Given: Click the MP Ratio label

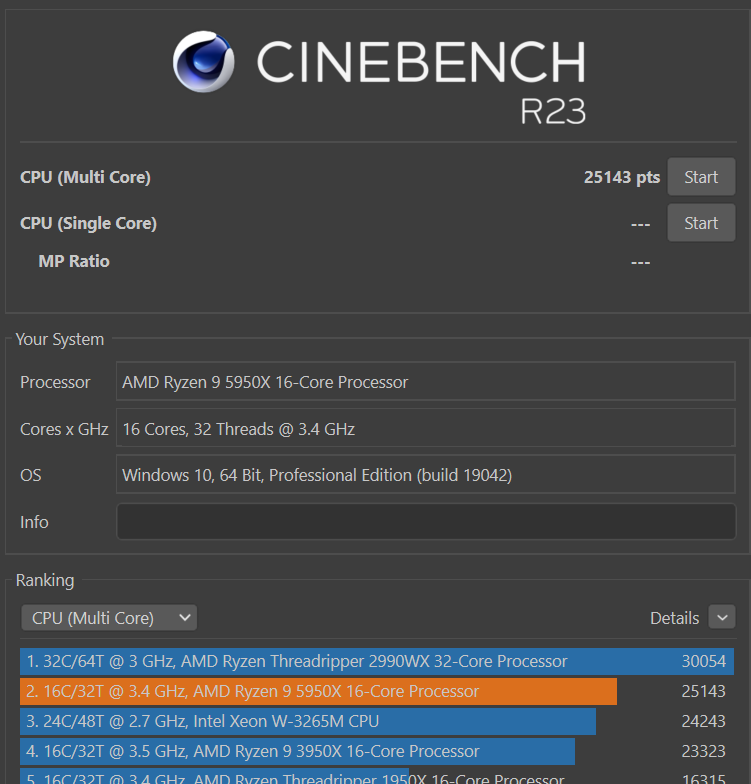Looking at the screenshot, I should [x=74, y=261].
